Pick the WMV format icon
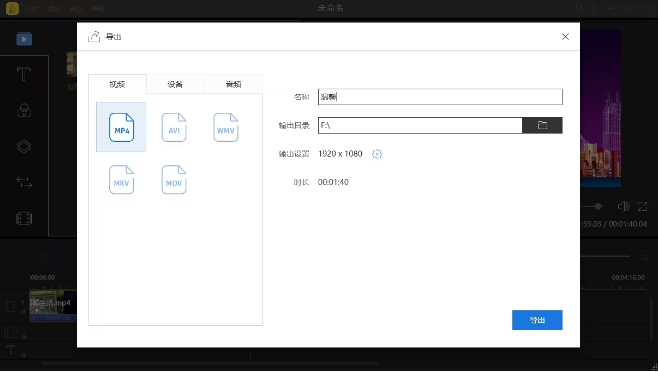 [x=226, y=127]
